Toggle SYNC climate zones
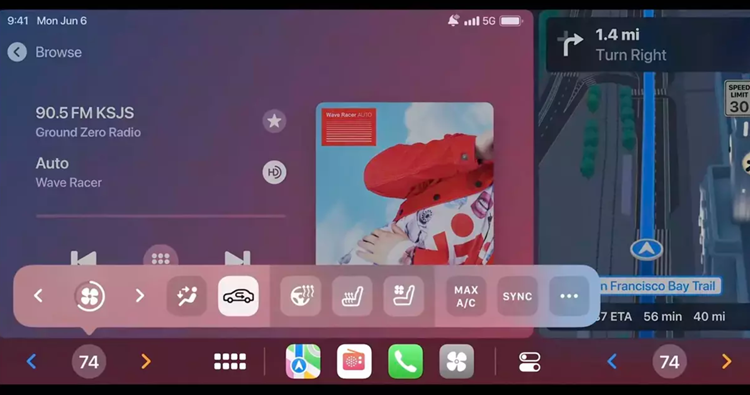The image size is (750, 395). [x=518, y=296]
